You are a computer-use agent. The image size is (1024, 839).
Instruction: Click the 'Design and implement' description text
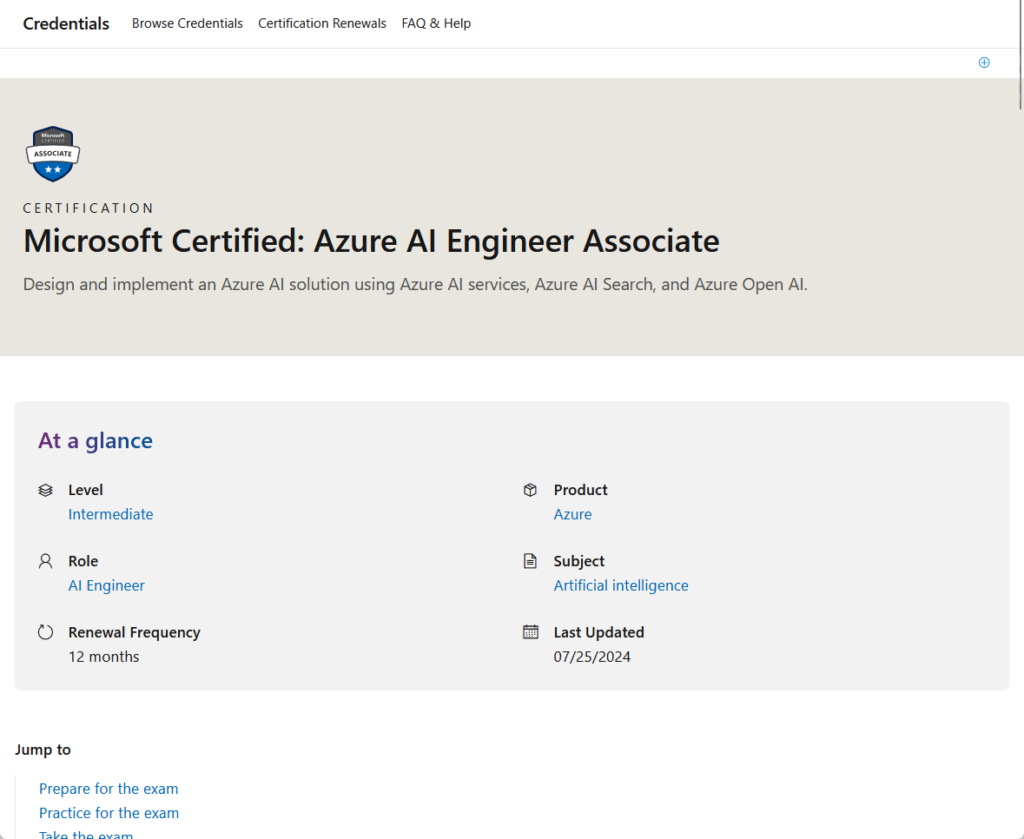click(415, 285)
